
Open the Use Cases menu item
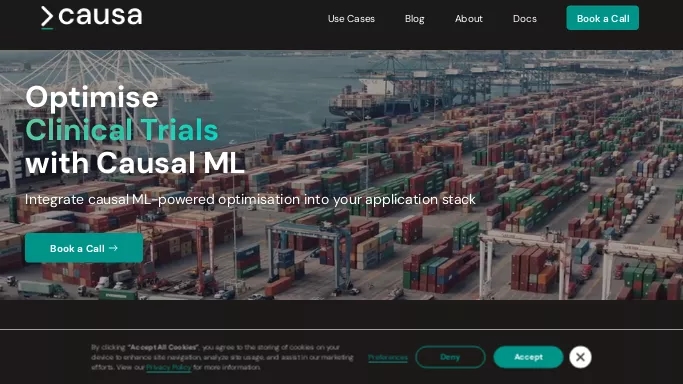pos(351,19)
